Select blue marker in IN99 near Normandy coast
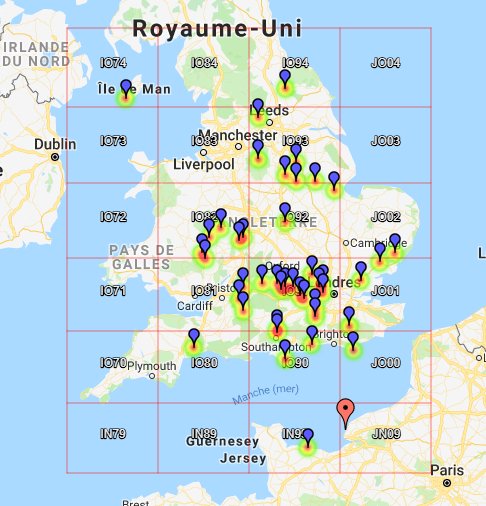486x506 pixels. [308, 438]
